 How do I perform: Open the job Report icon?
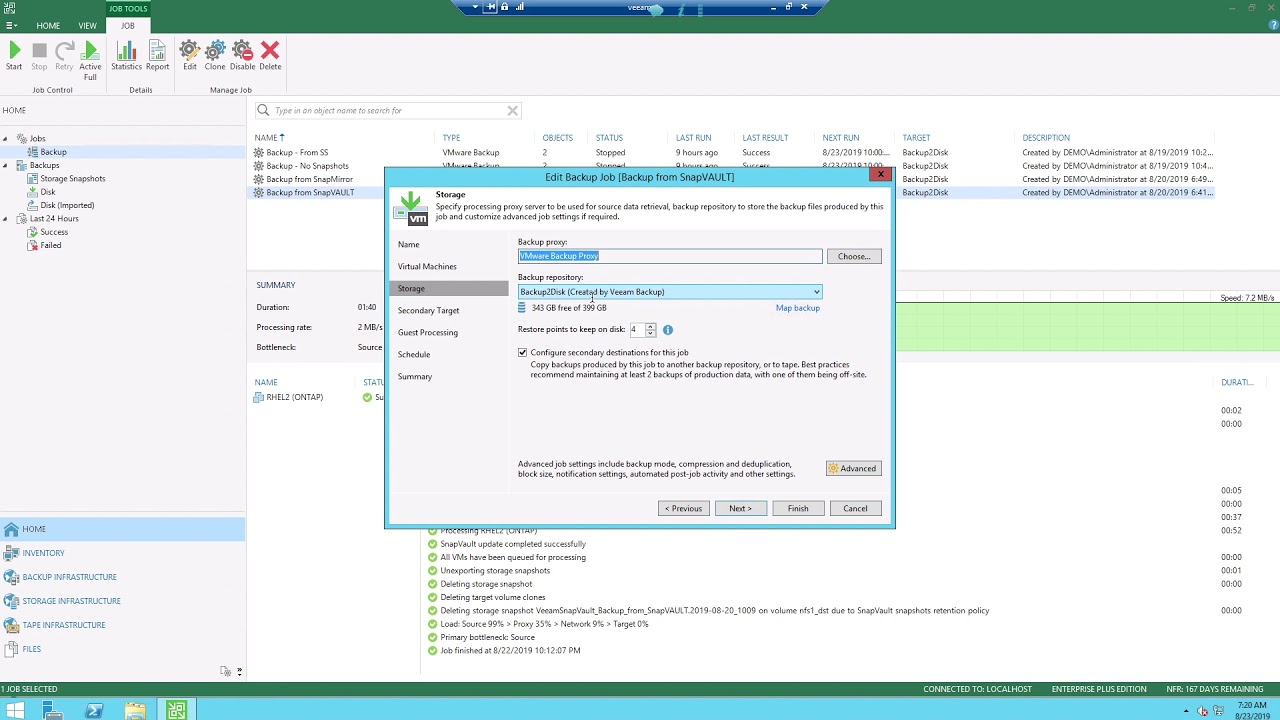tap(157, 56)
